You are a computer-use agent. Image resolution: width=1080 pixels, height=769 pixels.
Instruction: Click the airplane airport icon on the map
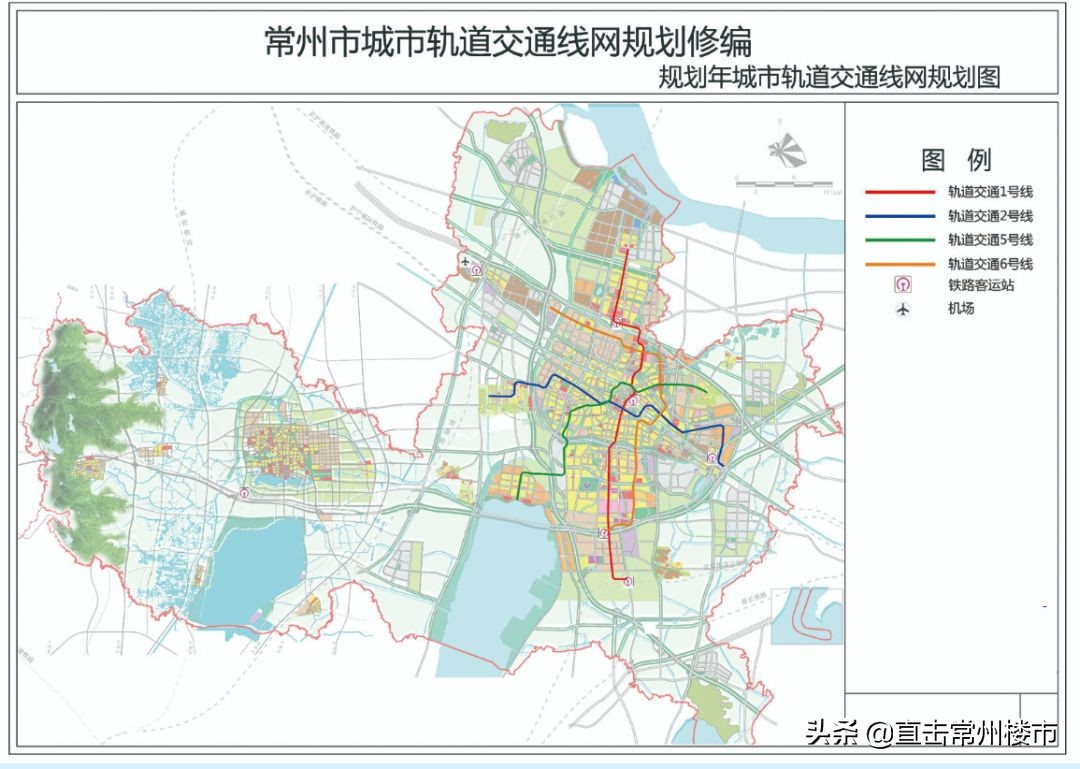point(466,263)
